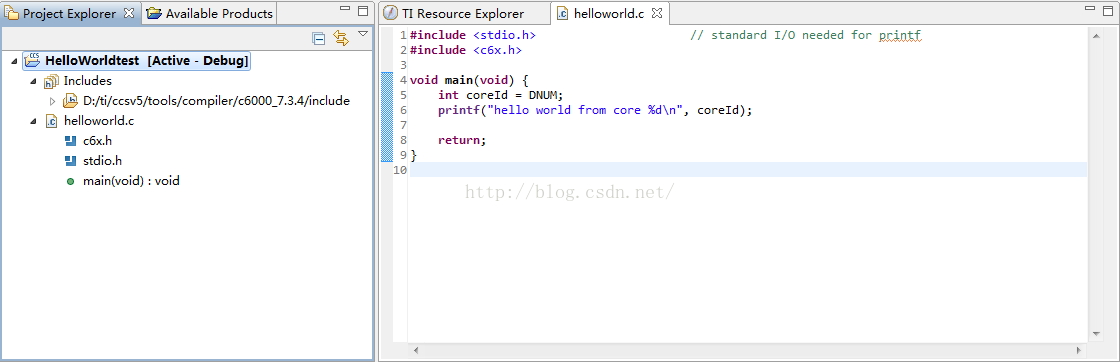Close the Project Explorer view

coord(129,13)
